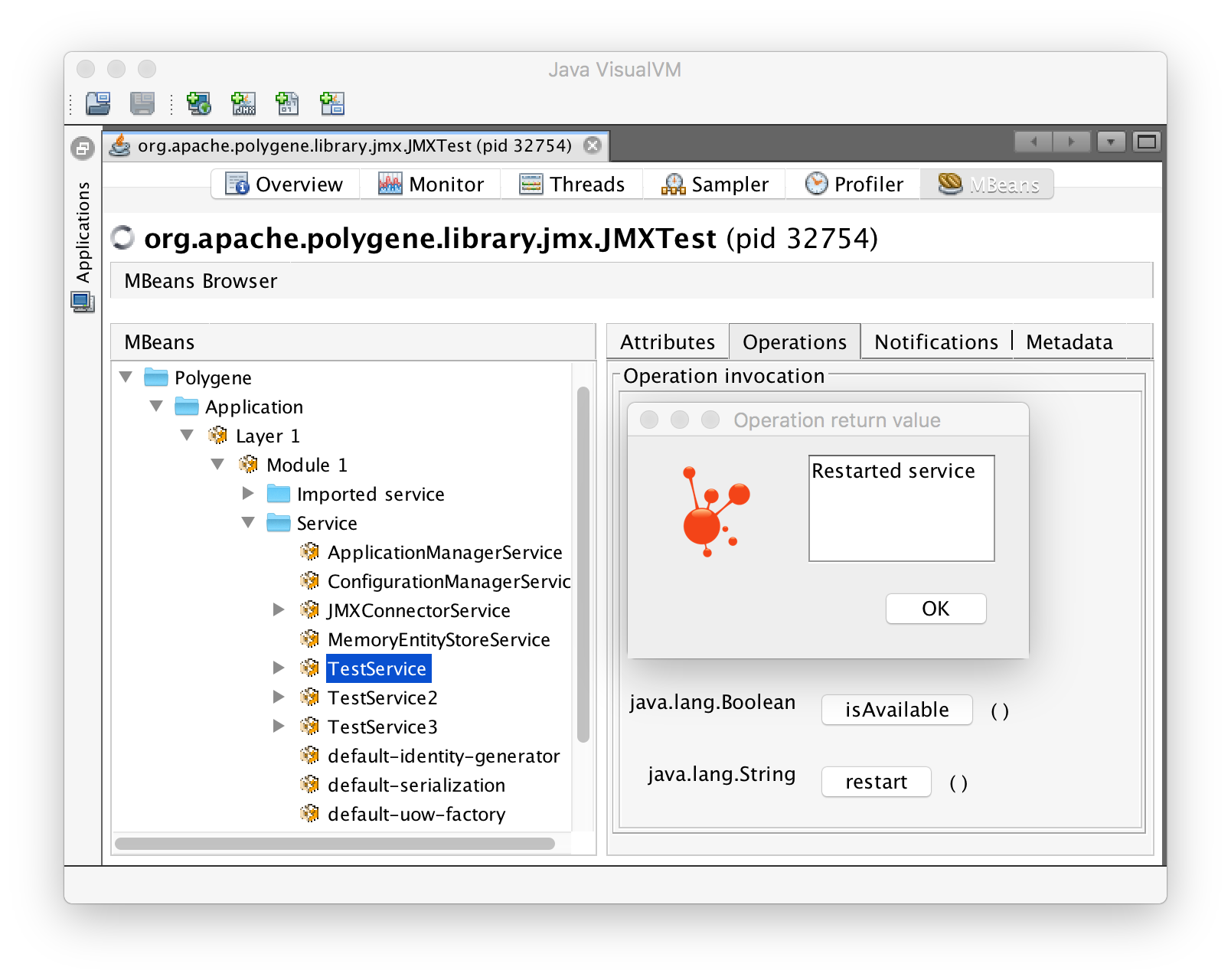Click Add VM Coredump toolbar icon
Screen dimensions: 1231x980
[x=287, y=103]
